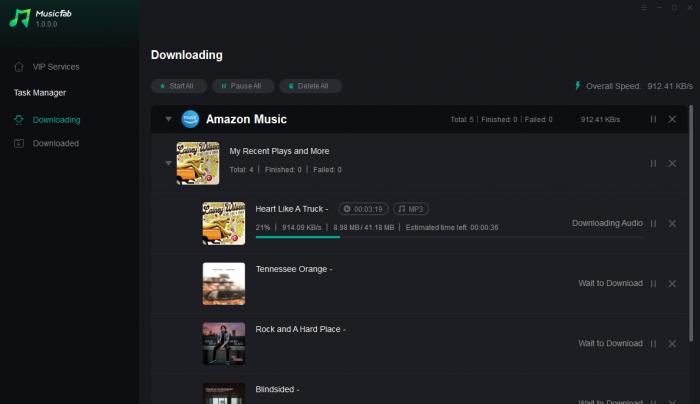Click Tennessee Orange Wait to Download status
The height and width of the screenshot is (404, 700).
click(610, 283)
